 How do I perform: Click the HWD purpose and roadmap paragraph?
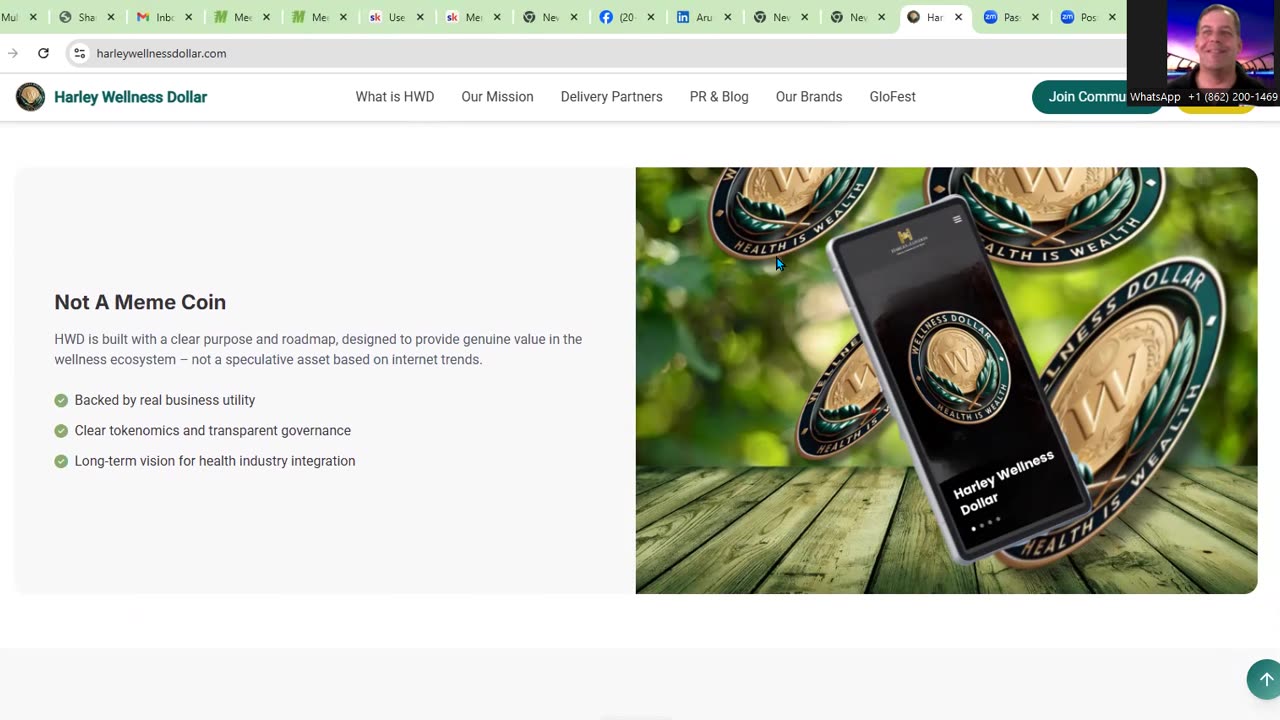click(318, 349)
